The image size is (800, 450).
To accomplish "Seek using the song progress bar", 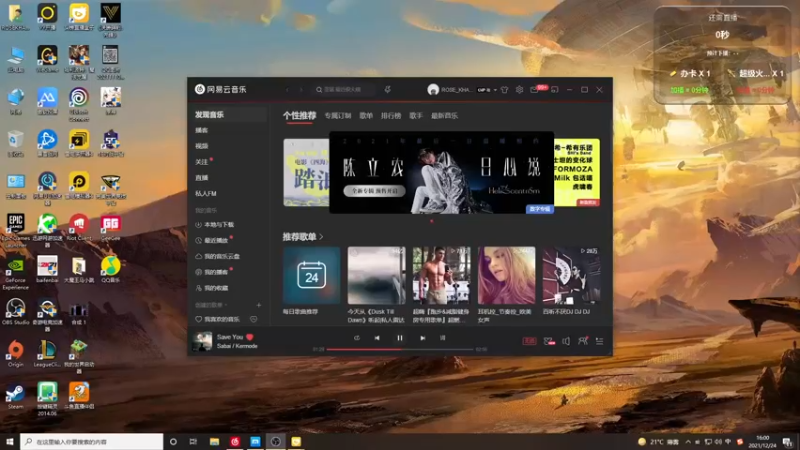I will (400, 349).
